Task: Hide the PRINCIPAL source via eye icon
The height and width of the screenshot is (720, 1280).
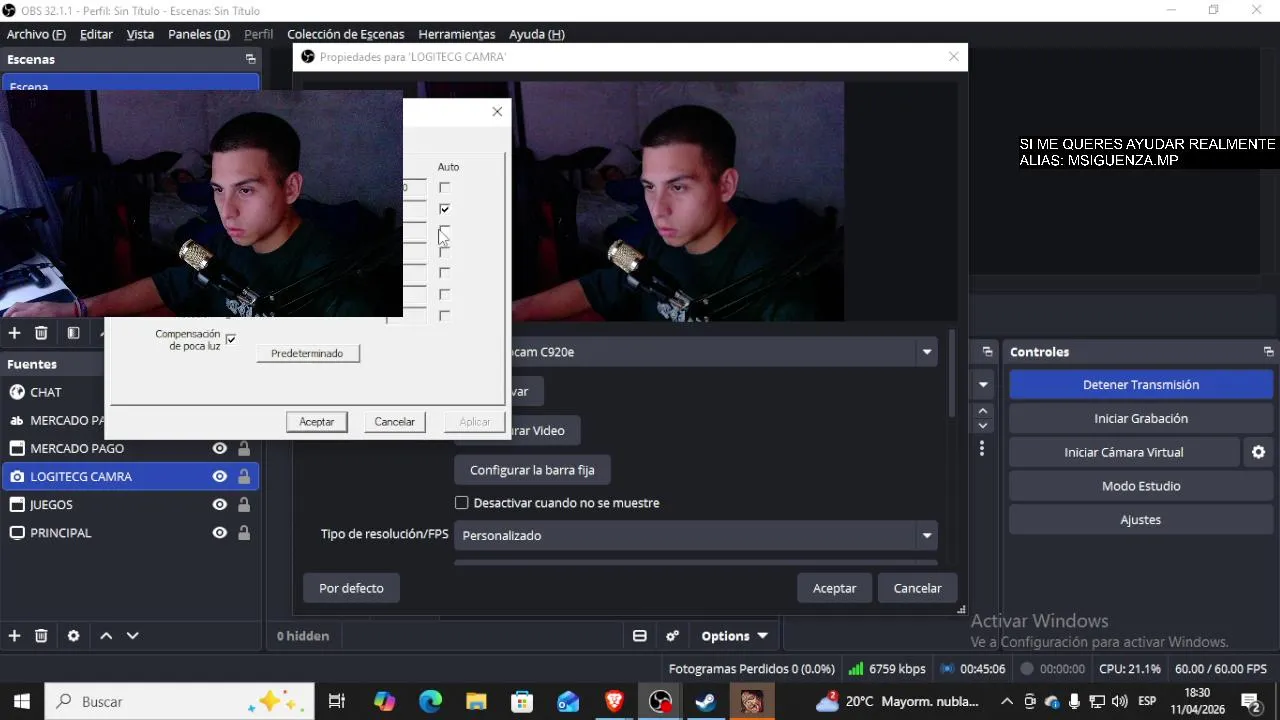Action: coord(220,533)
